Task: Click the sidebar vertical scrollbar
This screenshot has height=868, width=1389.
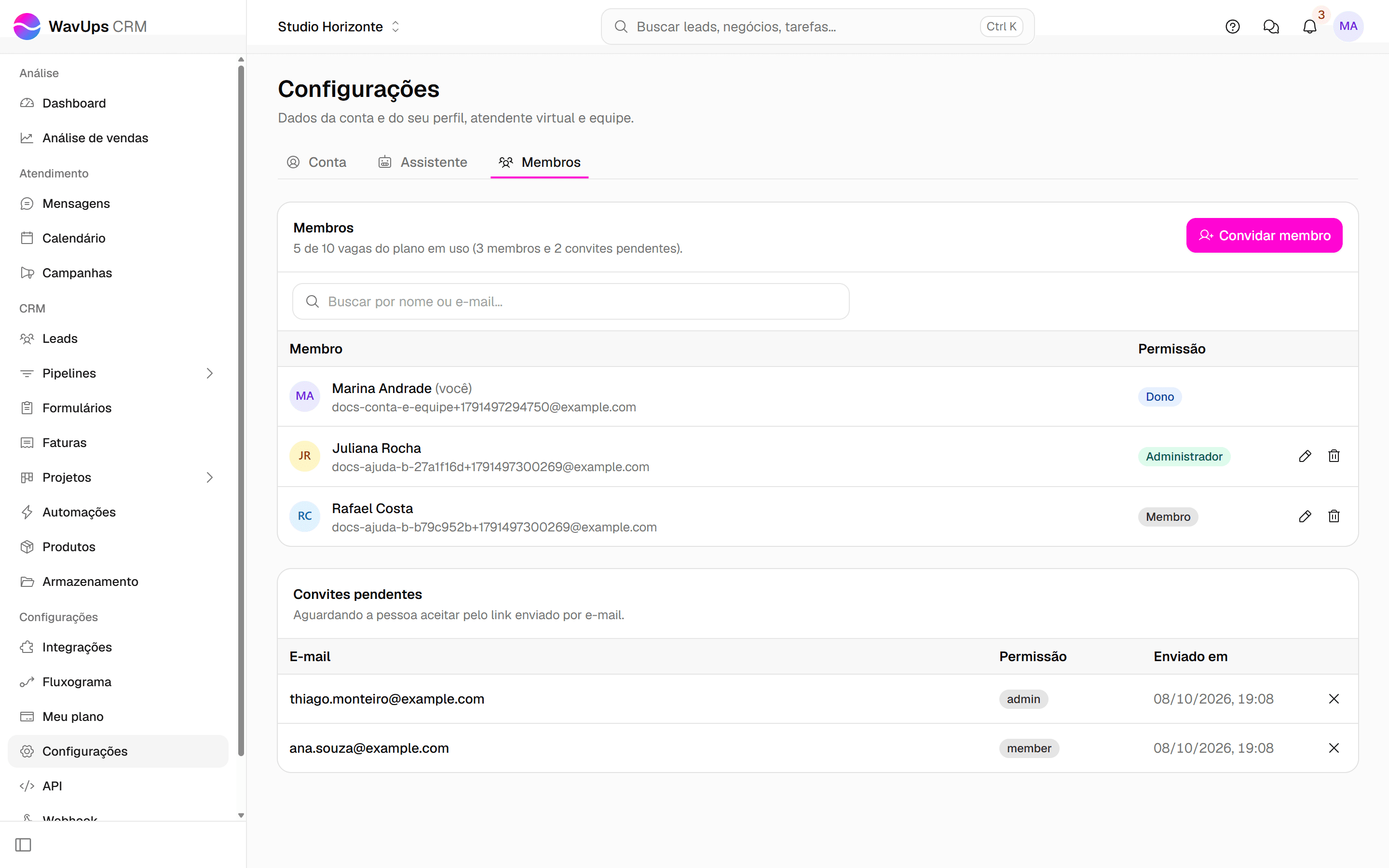Action: tap(241, 410)
